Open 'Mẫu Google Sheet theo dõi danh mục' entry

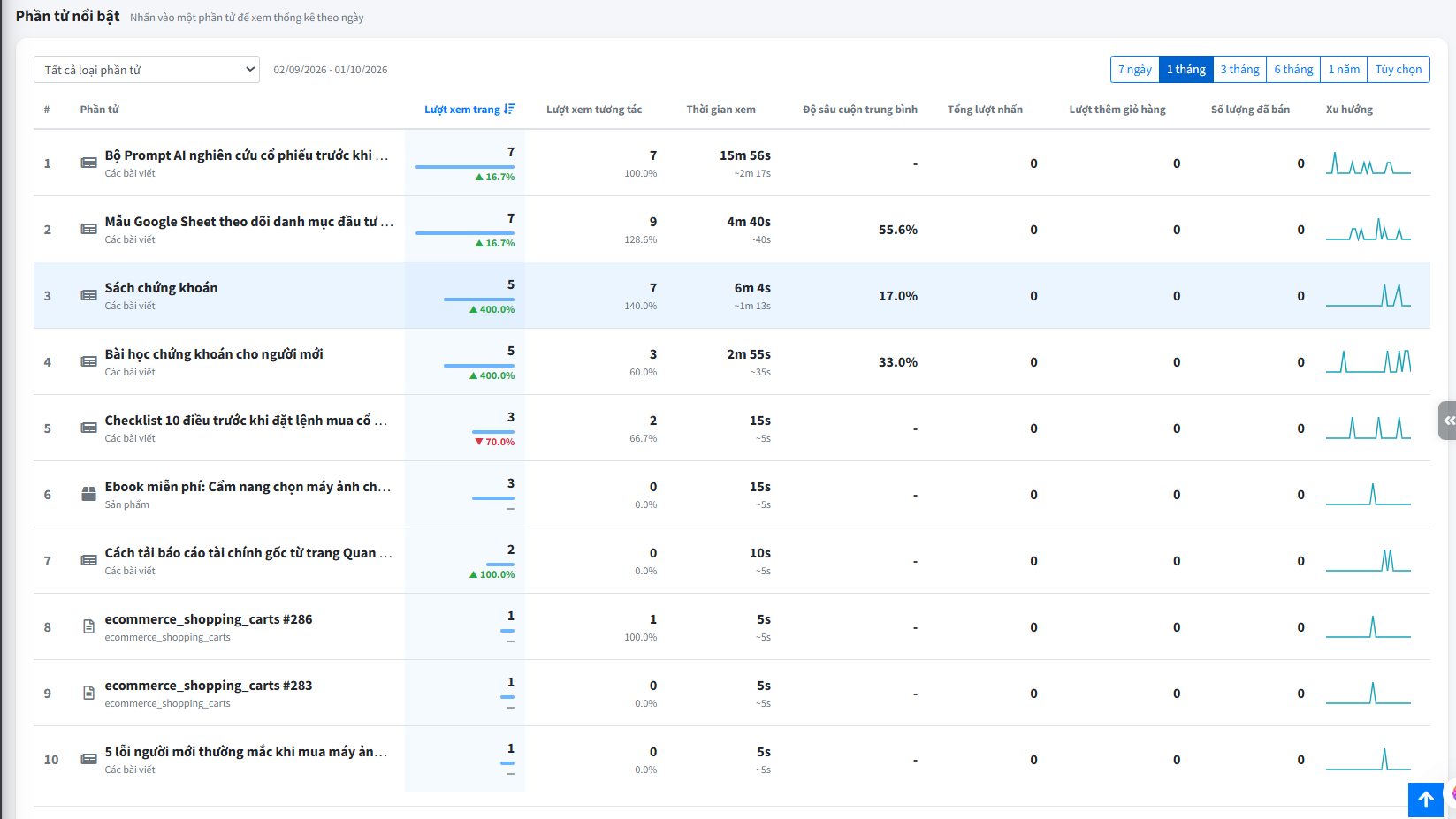point(249,222)
